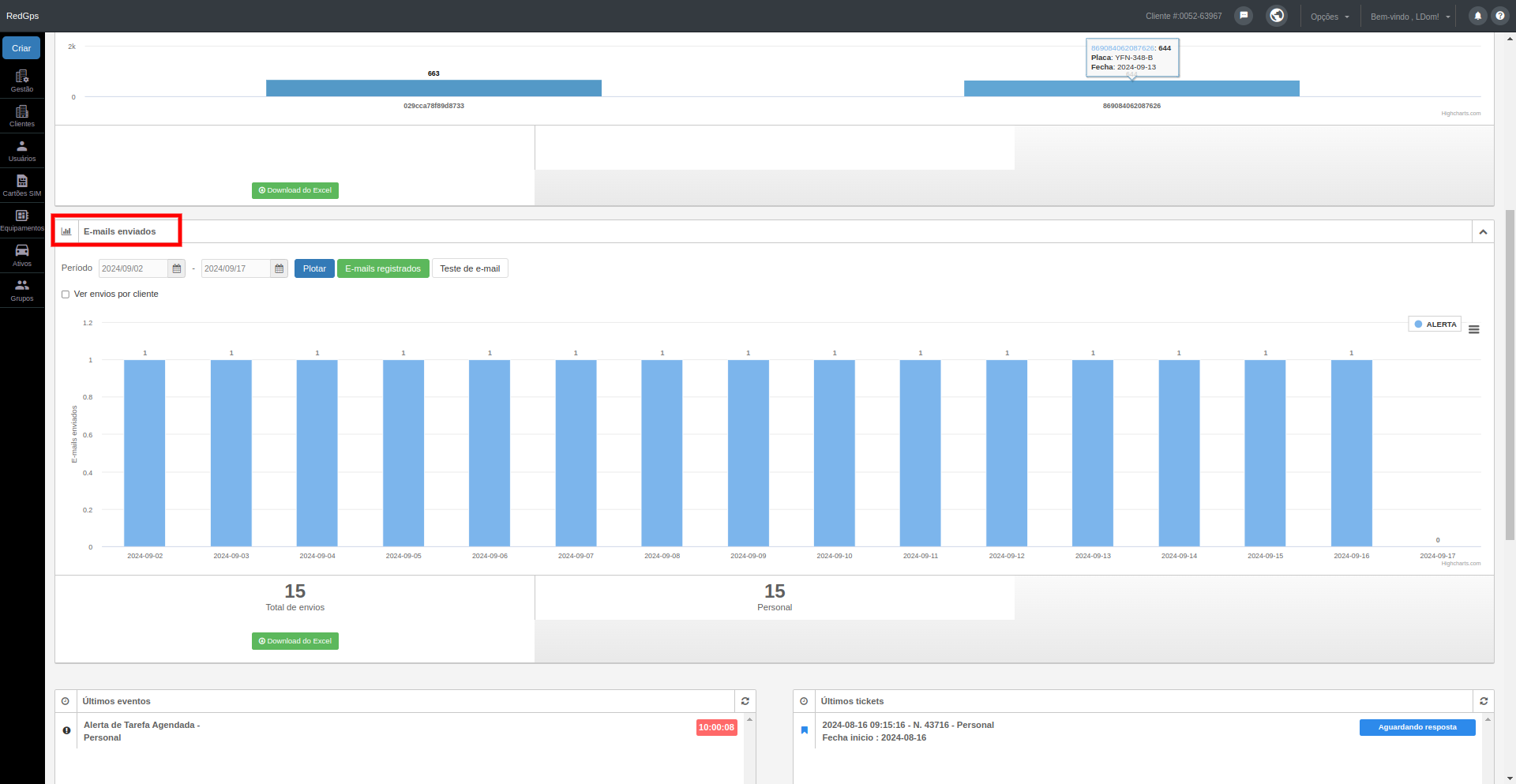Click the Últimos eventos clock icon
This screenshot has height=784, width=1516.
tap(66, 701)
